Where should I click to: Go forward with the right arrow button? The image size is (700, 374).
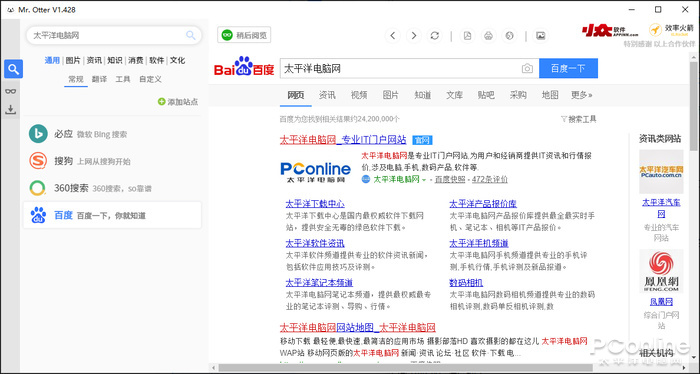(414, 36)
